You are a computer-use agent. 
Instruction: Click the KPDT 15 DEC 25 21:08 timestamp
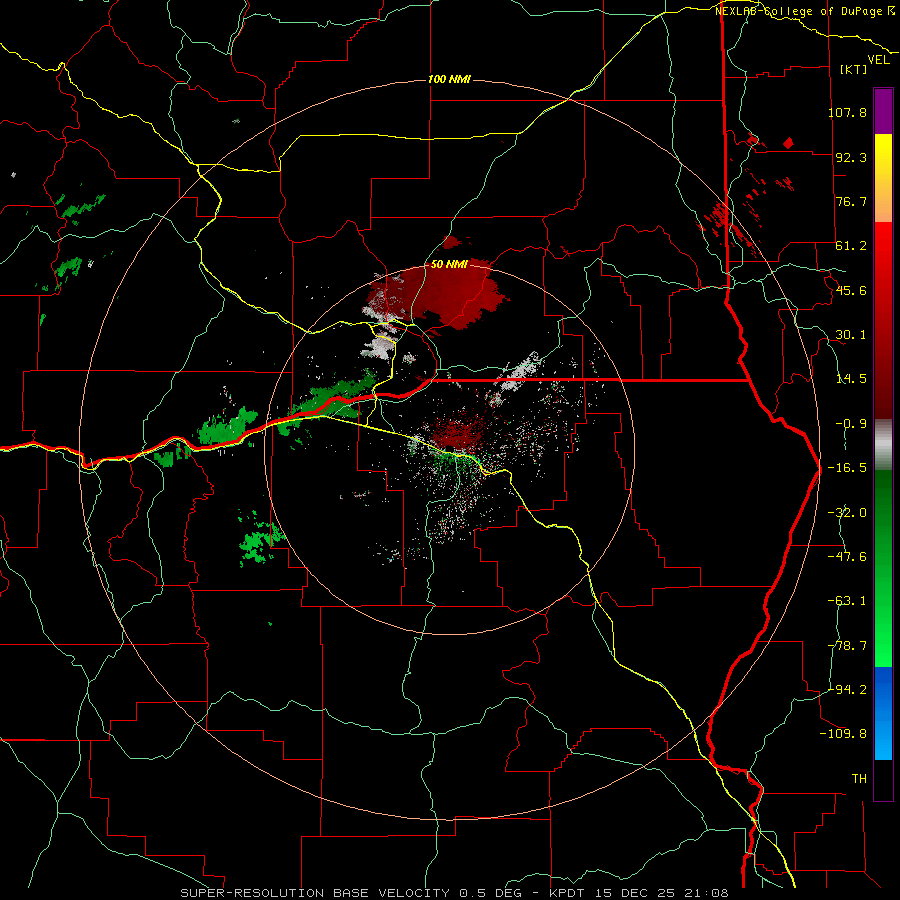639,893
